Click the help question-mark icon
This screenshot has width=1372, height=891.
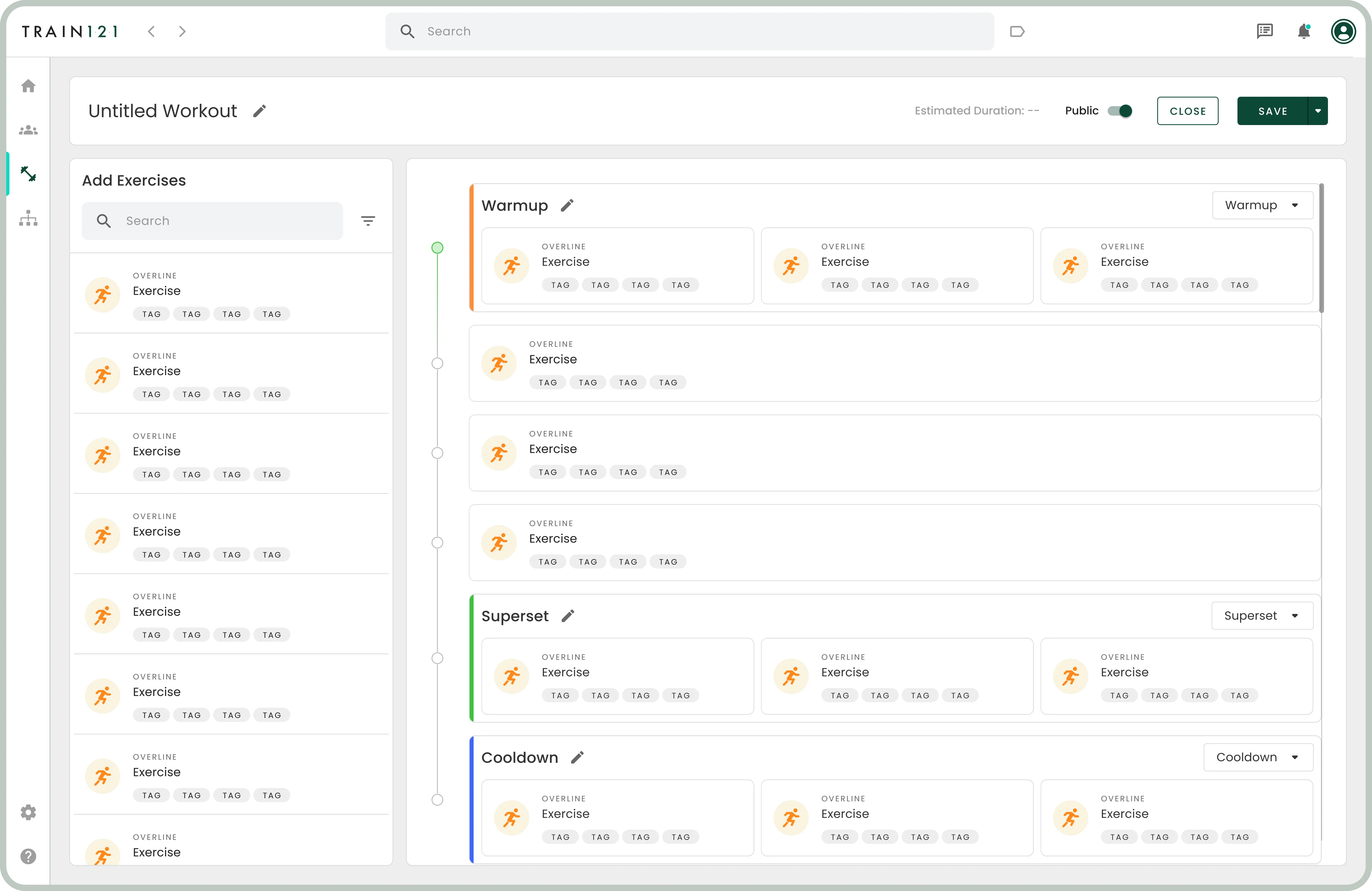point(28,856)
